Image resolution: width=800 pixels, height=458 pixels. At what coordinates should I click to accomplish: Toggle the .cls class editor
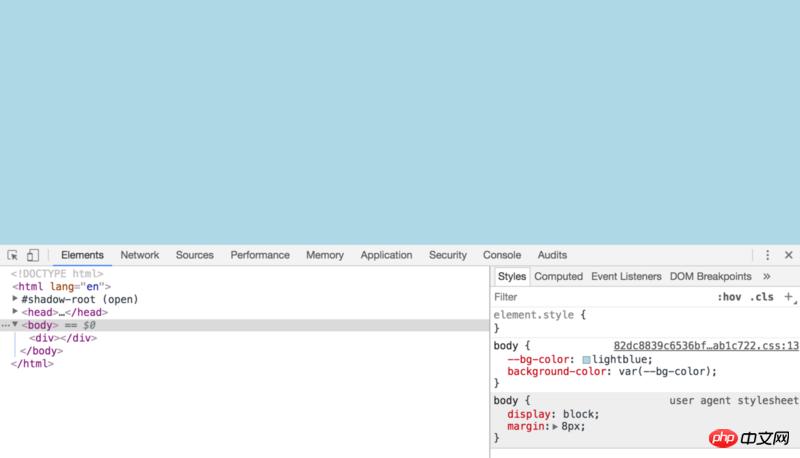click(x=762, y=297)
